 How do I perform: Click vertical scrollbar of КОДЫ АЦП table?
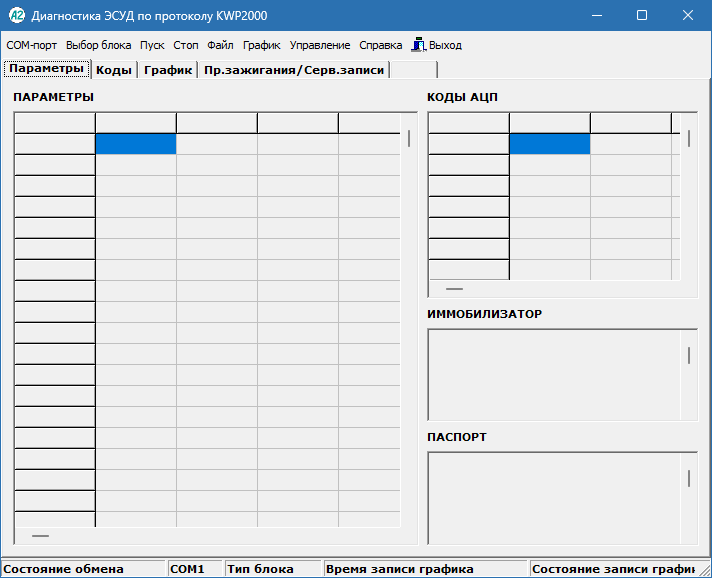(x=689, y=197)
